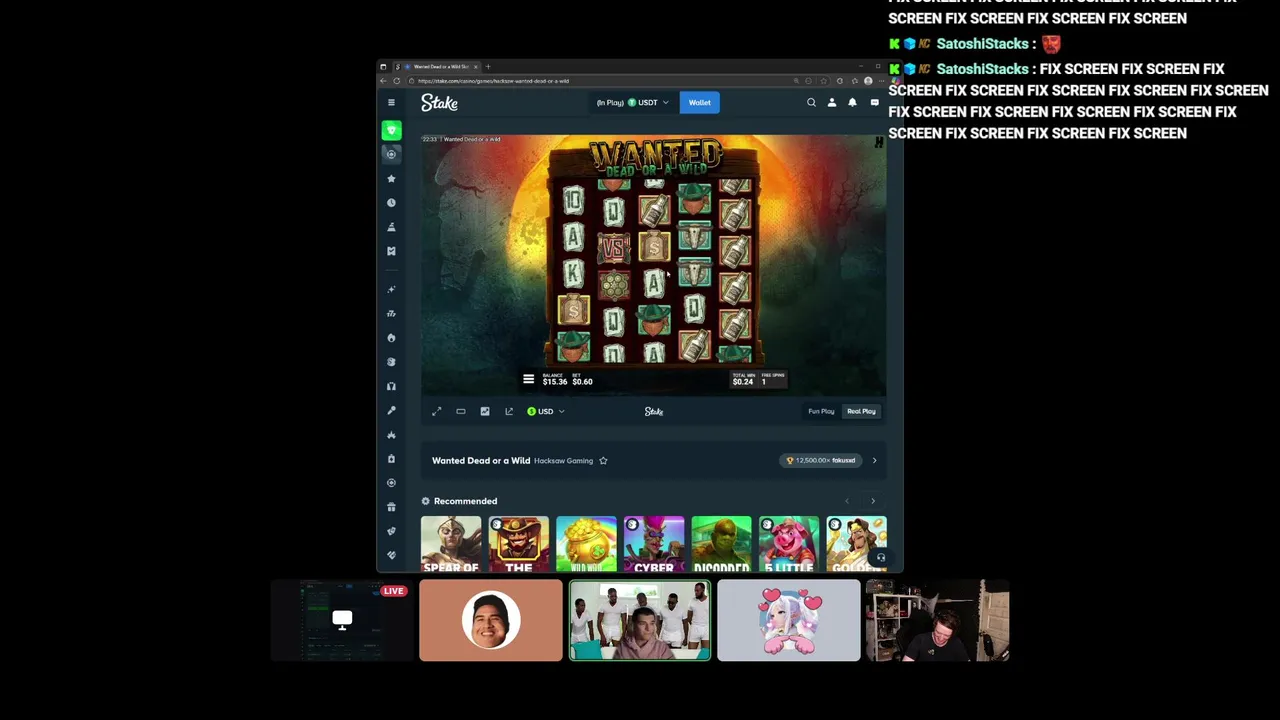Open the sparkle icon in sidebar
Image resolution: width=1280 pixels, height=720 pixels.
[x=391, y=289]
